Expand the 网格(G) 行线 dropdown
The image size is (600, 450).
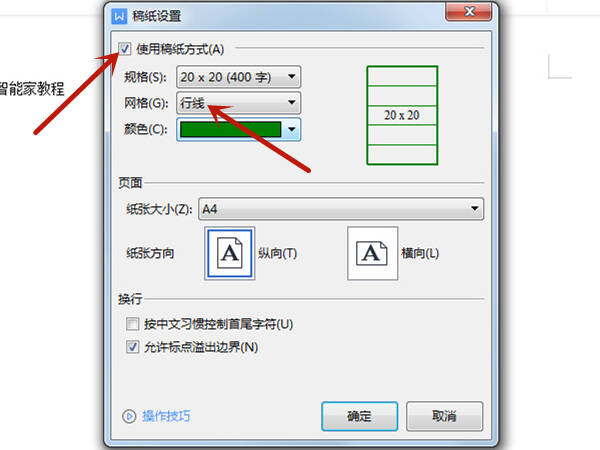coord(238,103)
